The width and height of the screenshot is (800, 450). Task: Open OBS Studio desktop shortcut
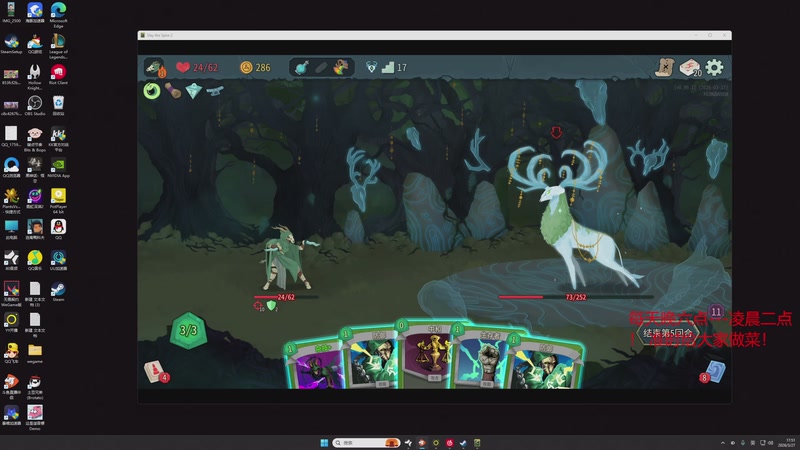click(35, 106)
